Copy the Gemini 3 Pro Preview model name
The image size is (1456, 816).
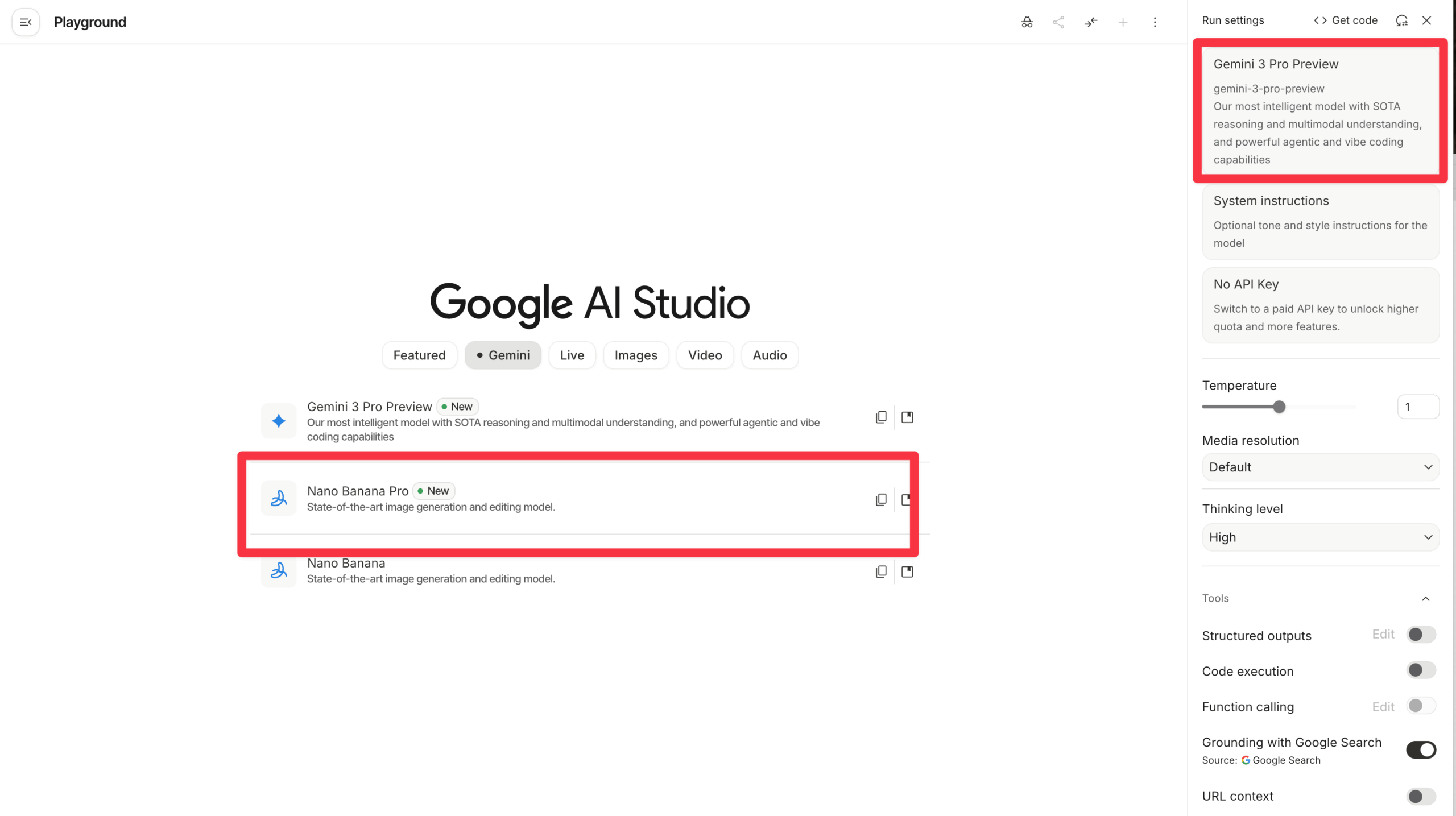[x=881, y=417]
